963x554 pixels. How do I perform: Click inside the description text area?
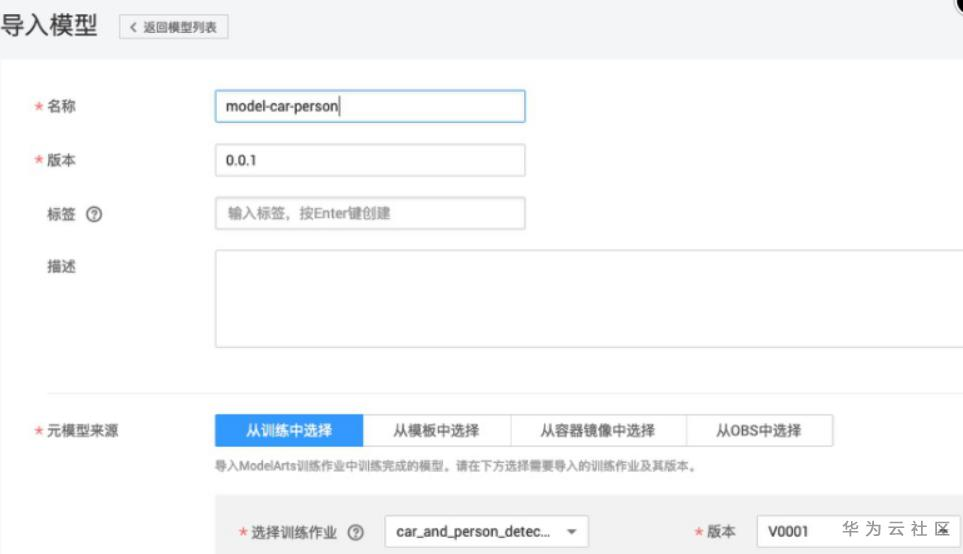point(589,298)
